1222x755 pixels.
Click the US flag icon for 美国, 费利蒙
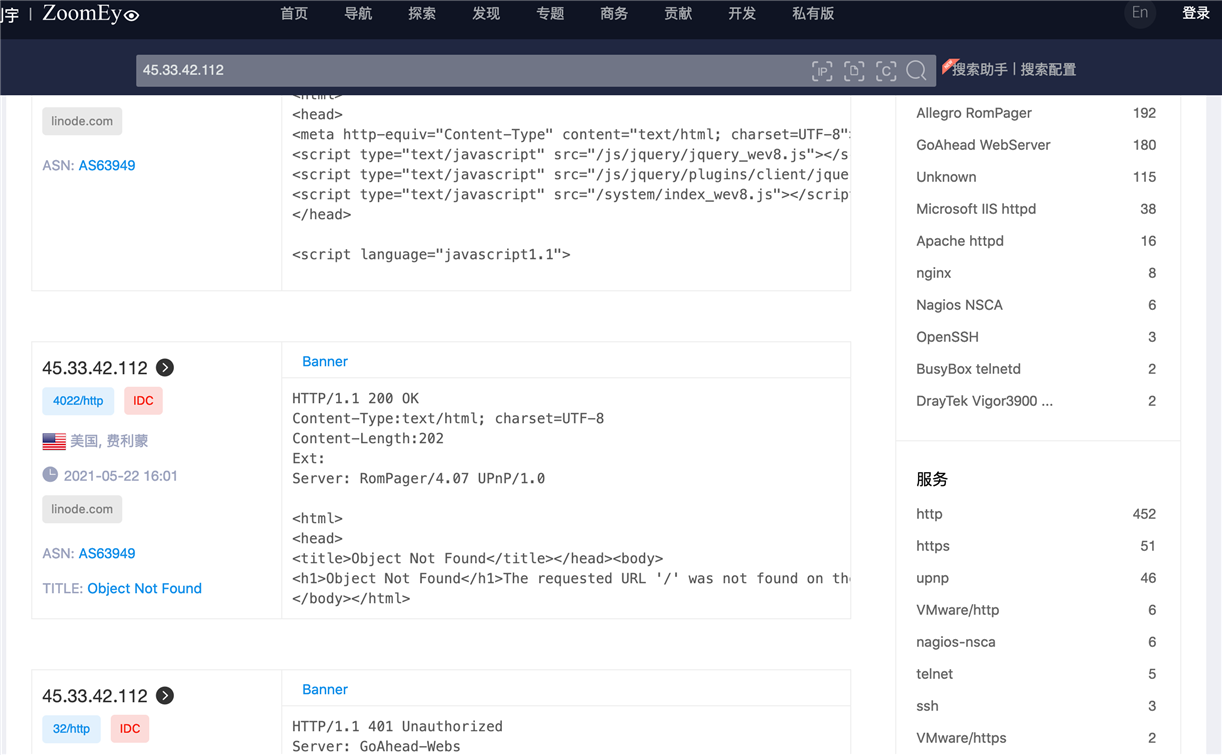click(54, 441)
